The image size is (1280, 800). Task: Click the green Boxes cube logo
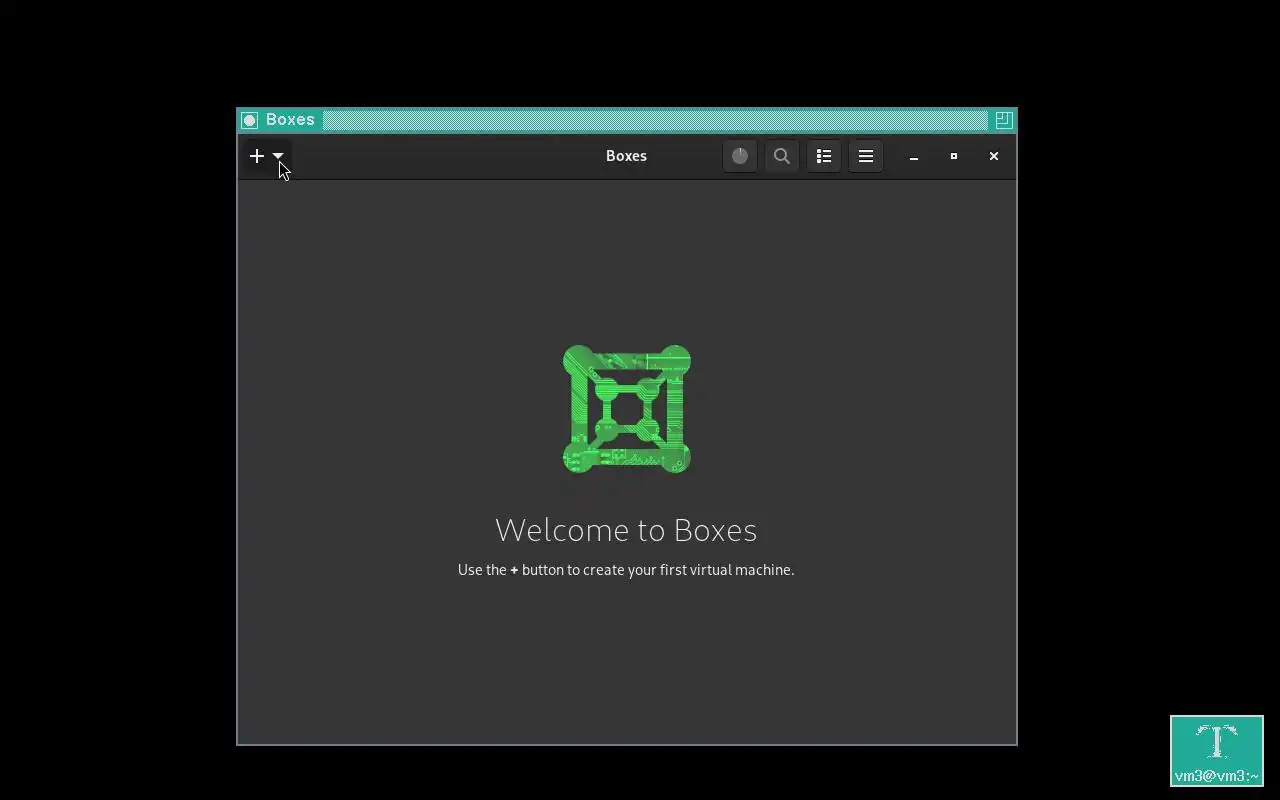(627, 409)
